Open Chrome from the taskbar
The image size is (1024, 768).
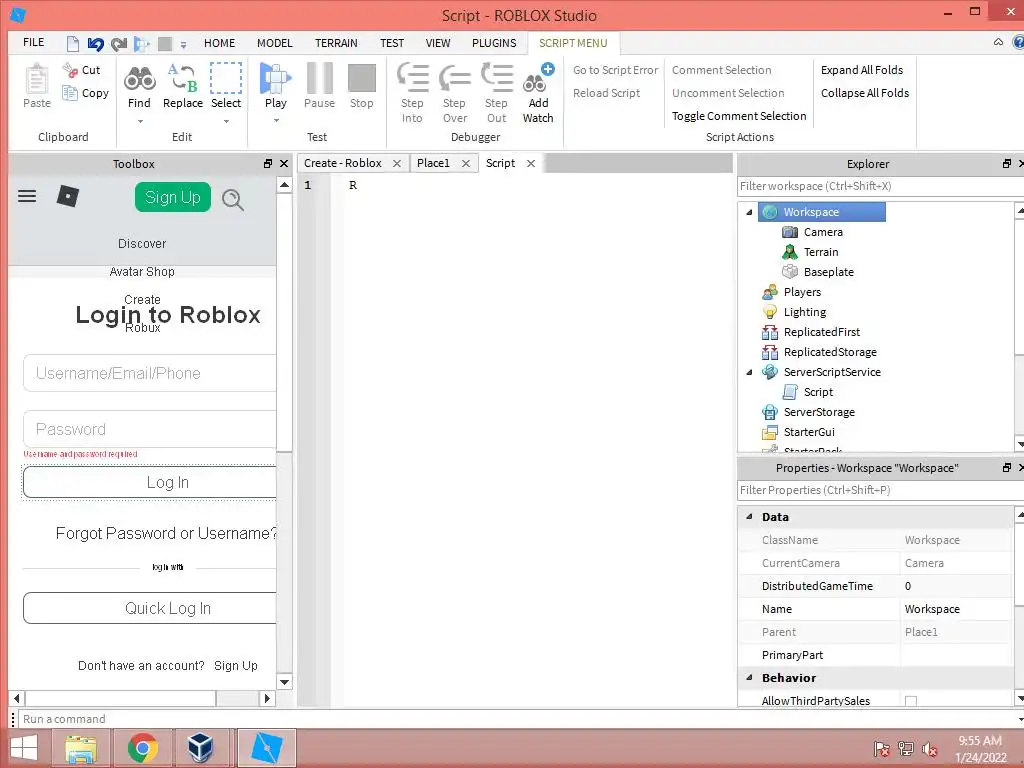tap(143, 748)
